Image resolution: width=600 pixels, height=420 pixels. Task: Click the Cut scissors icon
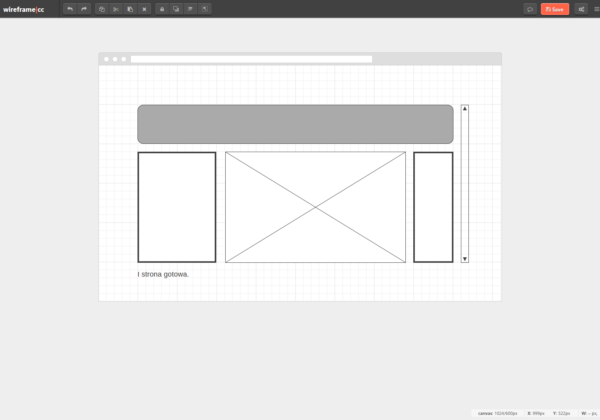(x=116, y=9)
